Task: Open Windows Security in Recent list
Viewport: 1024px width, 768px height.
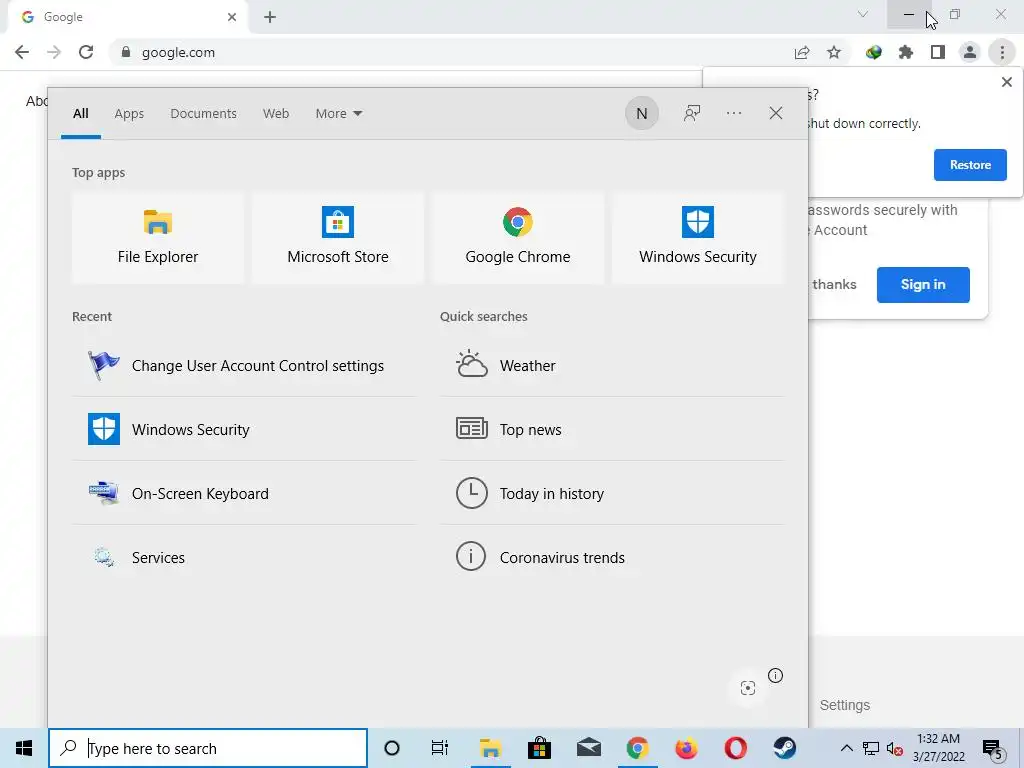Action: (x=244, y=429)
